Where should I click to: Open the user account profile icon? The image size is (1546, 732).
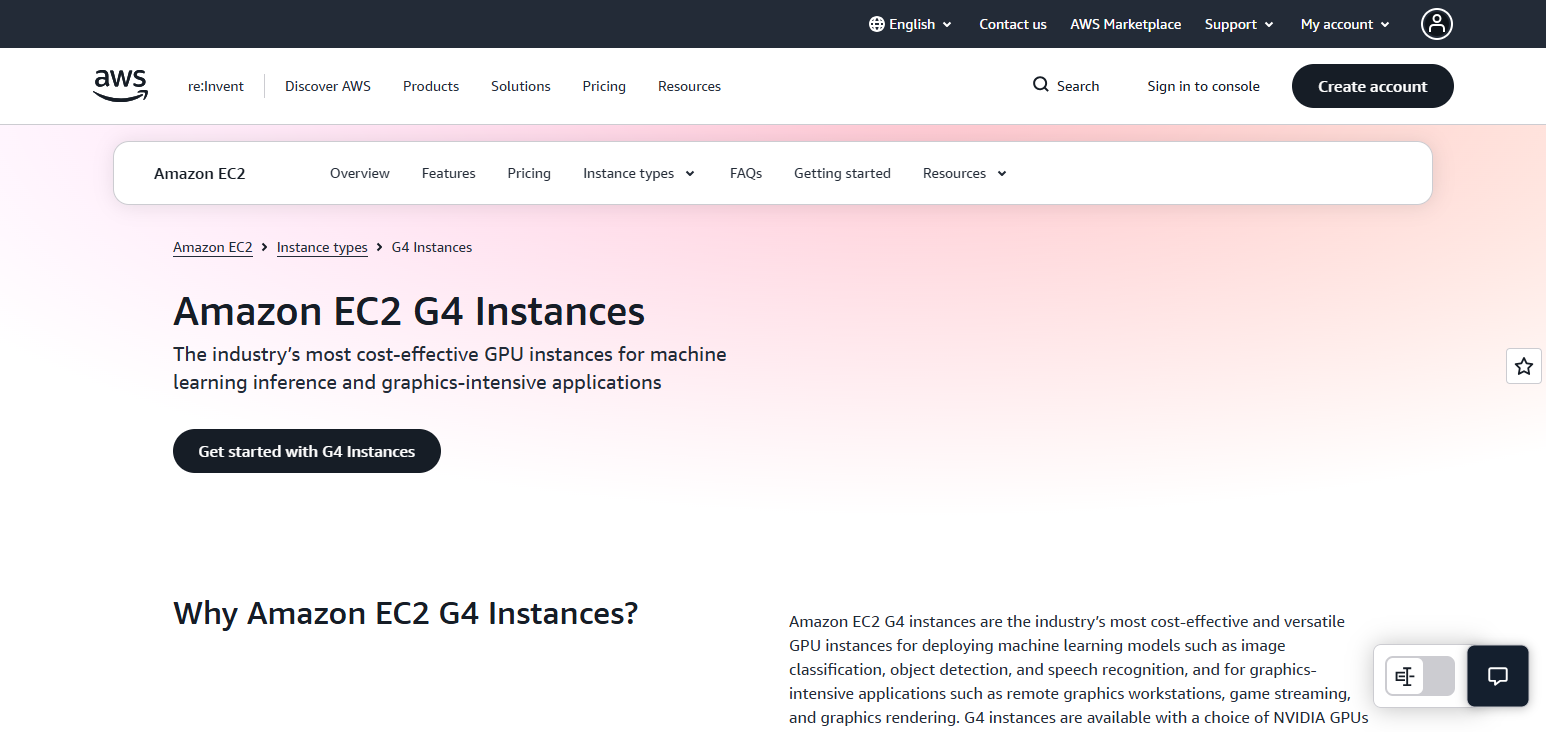(1437, 24)
